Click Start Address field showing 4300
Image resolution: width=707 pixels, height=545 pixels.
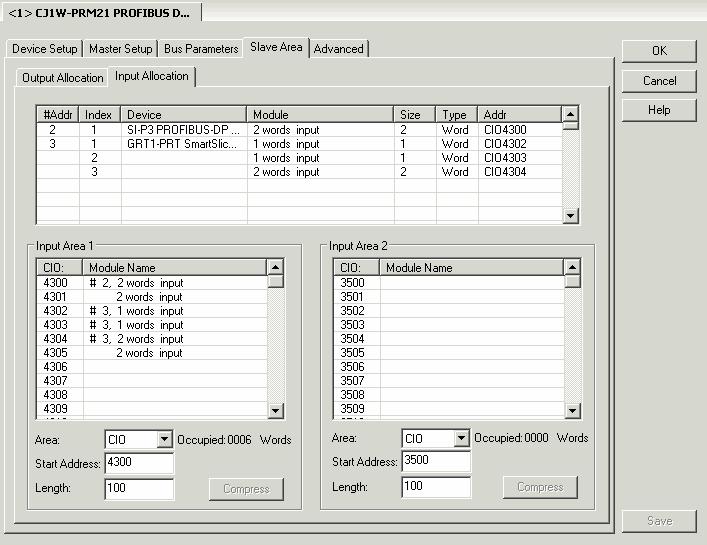tap(139, 463)
